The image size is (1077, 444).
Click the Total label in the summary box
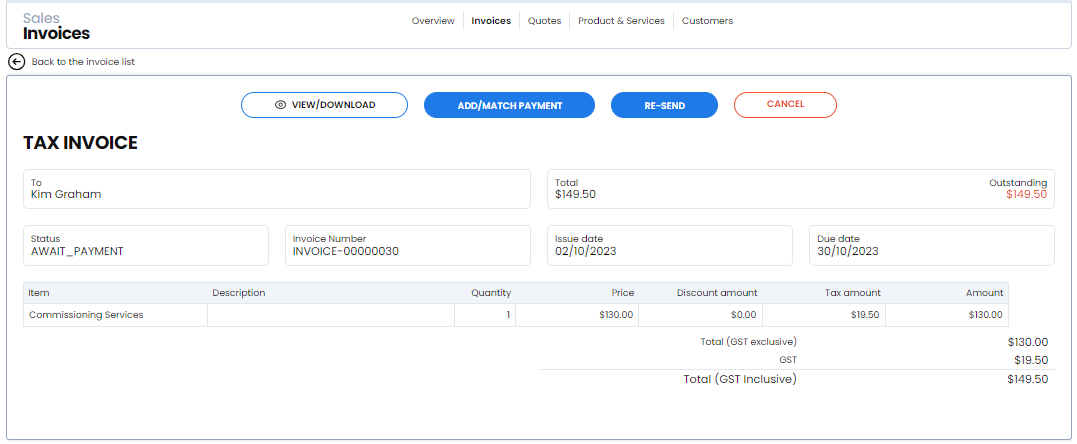click(x=566, y=183)
